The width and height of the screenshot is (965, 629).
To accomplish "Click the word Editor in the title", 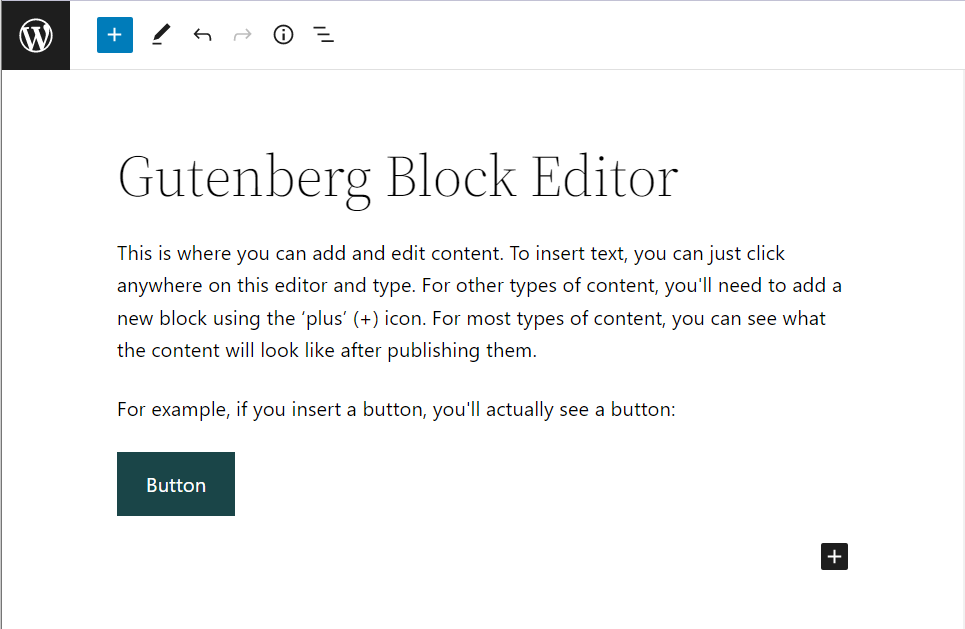I will [x=605, y=177].
